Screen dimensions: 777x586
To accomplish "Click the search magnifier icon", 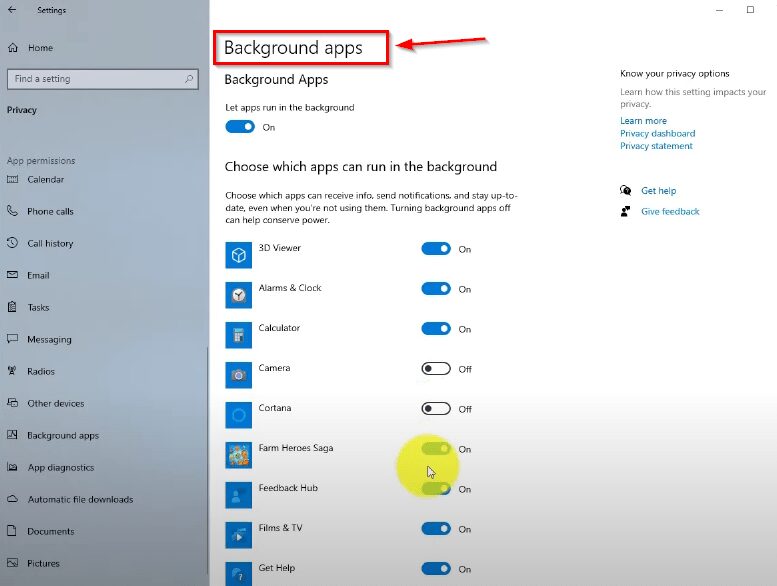I will [189, 79].
